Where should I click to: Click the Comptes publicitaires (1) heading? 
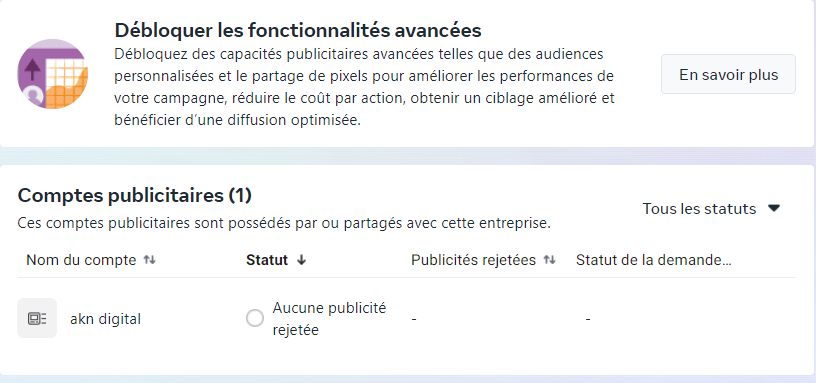135,195
